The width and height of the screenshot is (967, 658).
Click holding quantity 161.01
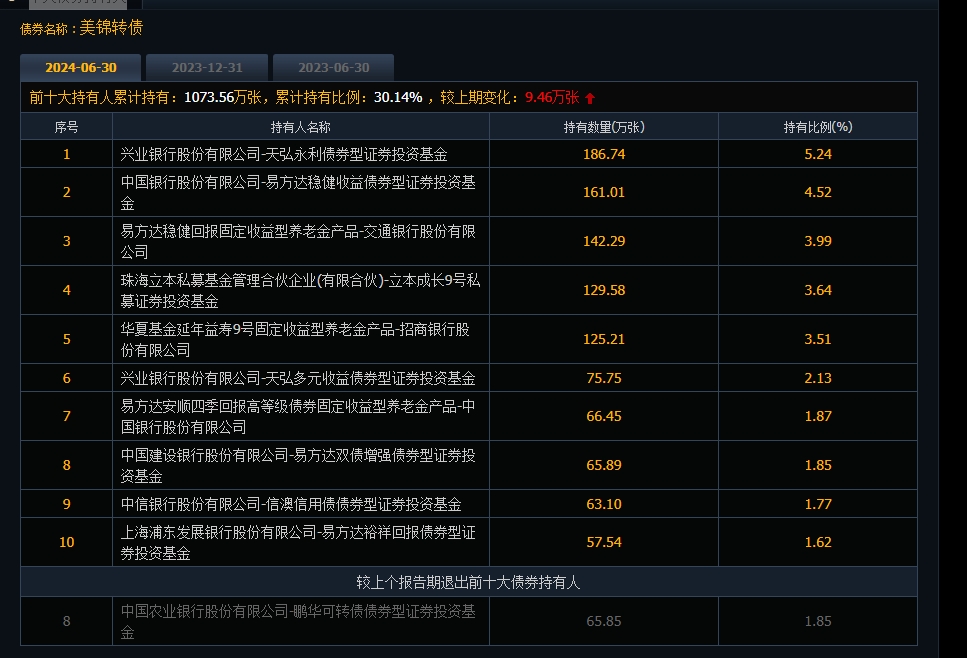(604, 192)
